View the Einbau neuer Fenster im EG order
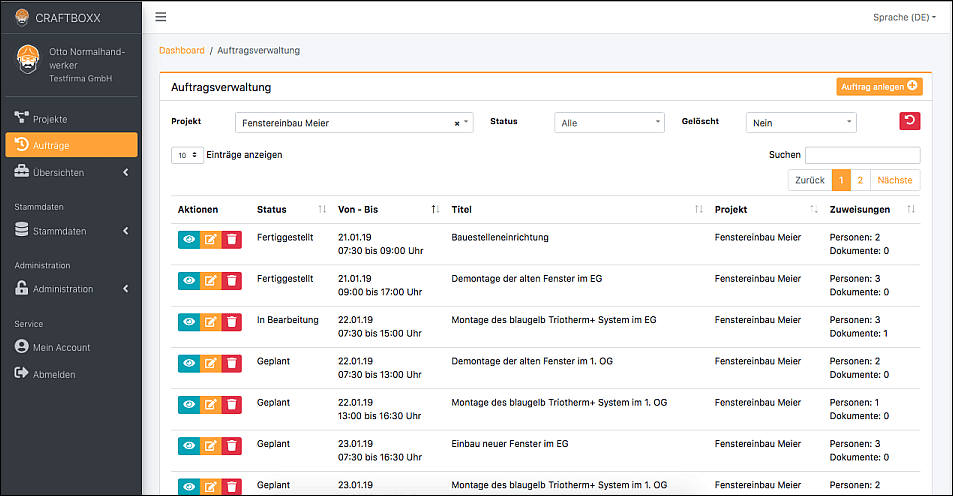 [x=189, y=446]
